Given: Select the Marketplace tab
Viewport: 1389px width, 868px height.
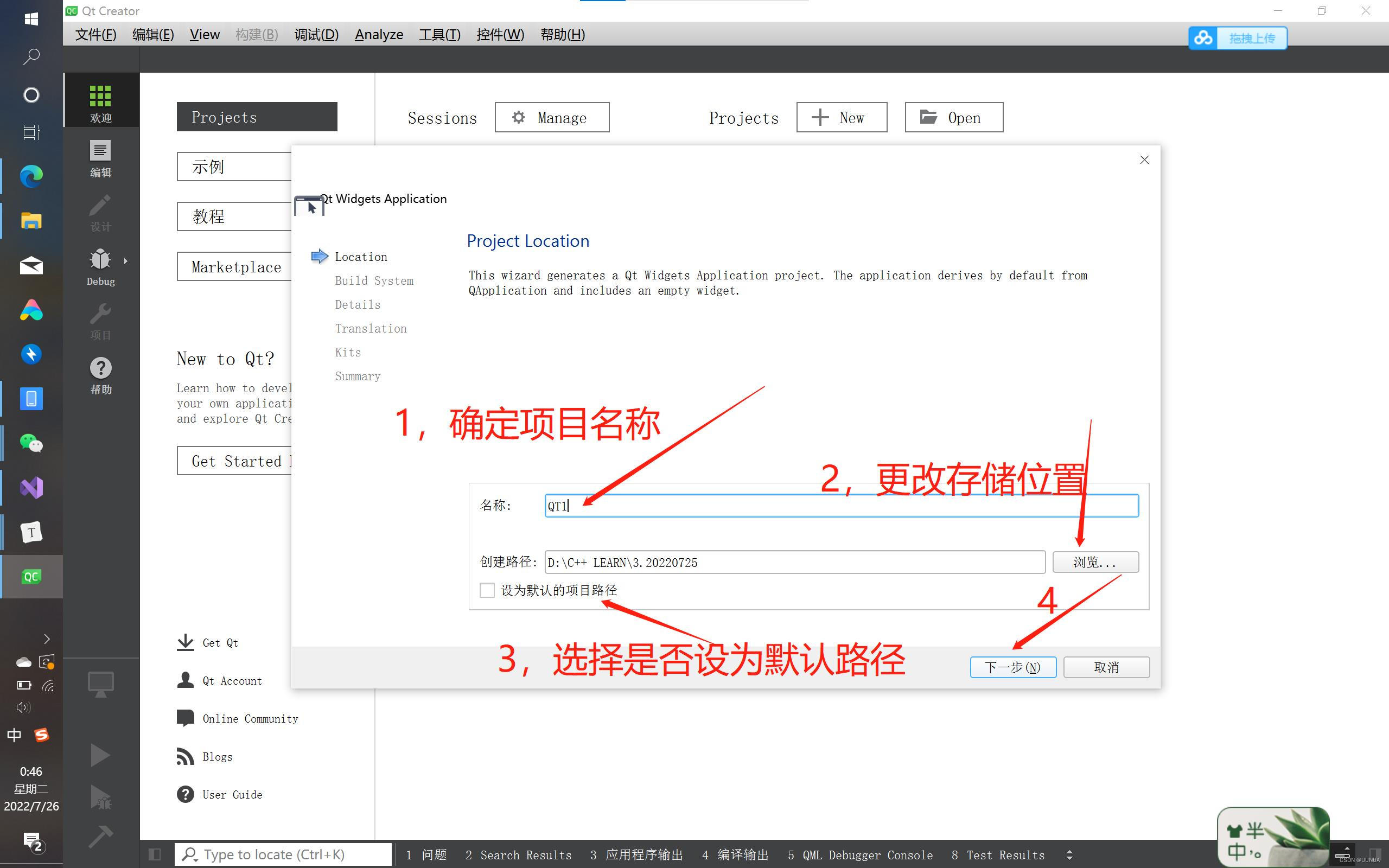Looking at the screenshot, I should (x=234, y=266).
